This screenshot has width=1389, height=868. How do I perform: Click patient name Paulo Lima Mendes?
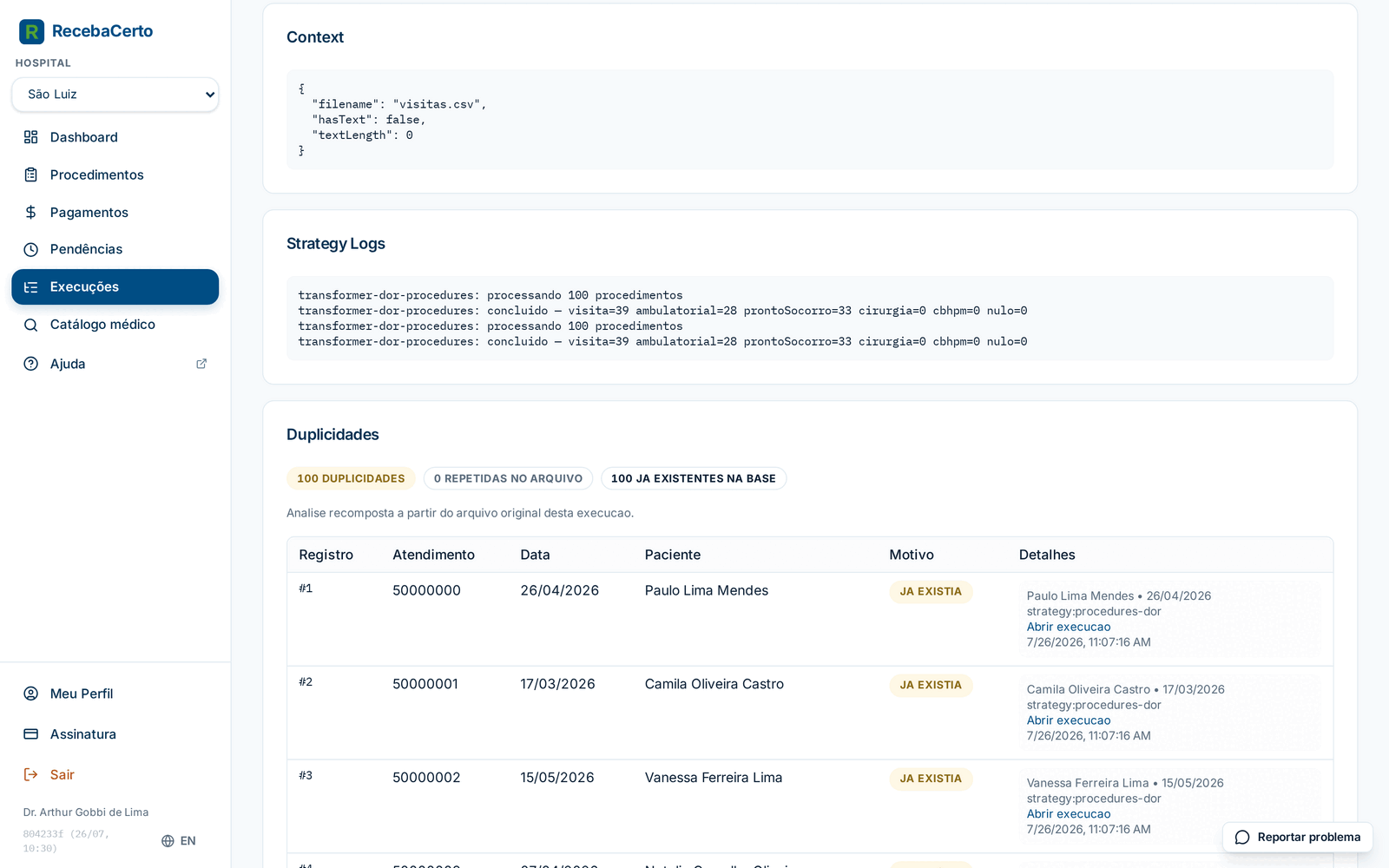pyautogui.click(x=707, y=590)
